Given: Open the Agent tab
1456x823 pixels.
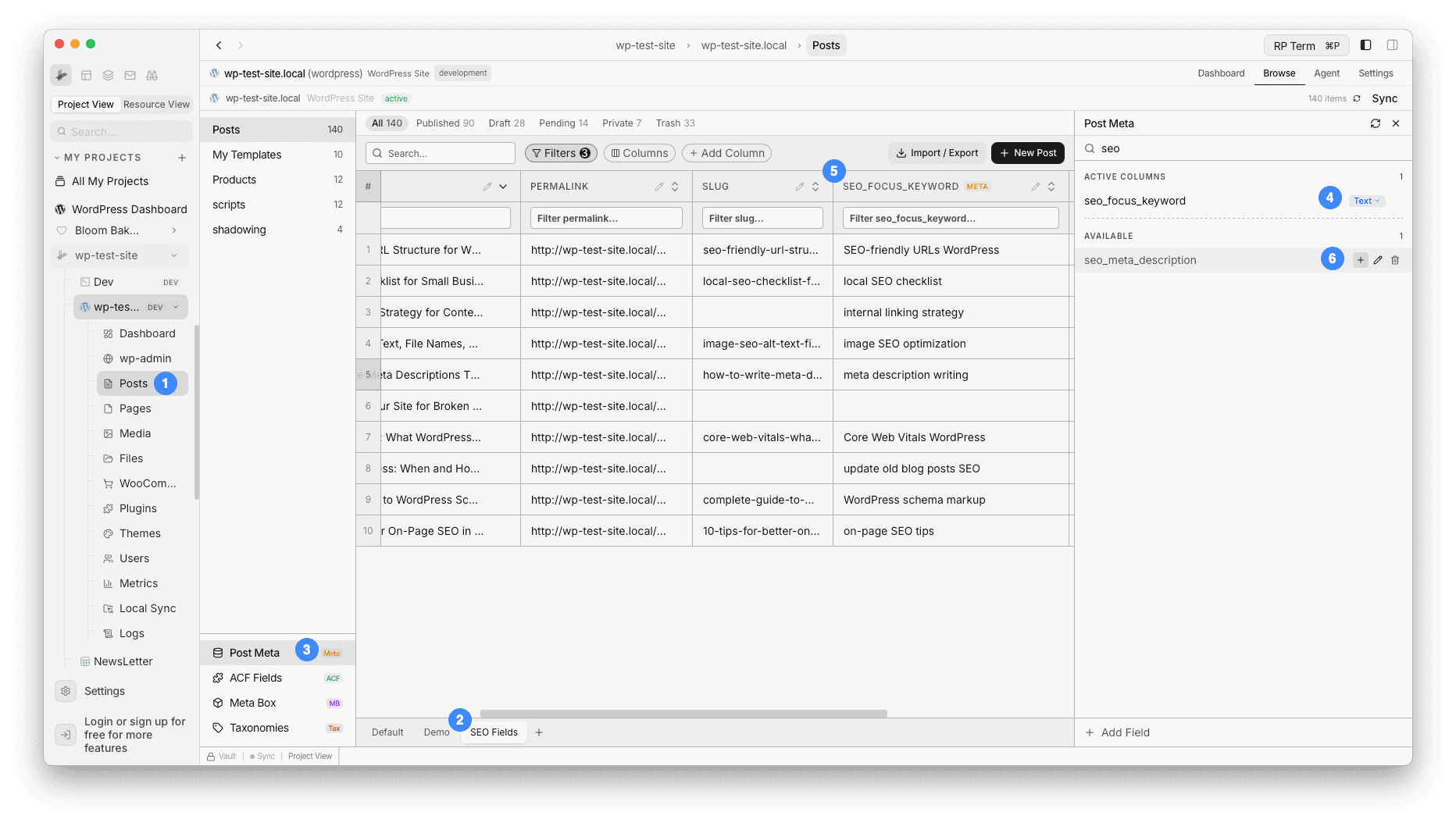Looking at the screenshot, I should click(x=1327, y=73).
